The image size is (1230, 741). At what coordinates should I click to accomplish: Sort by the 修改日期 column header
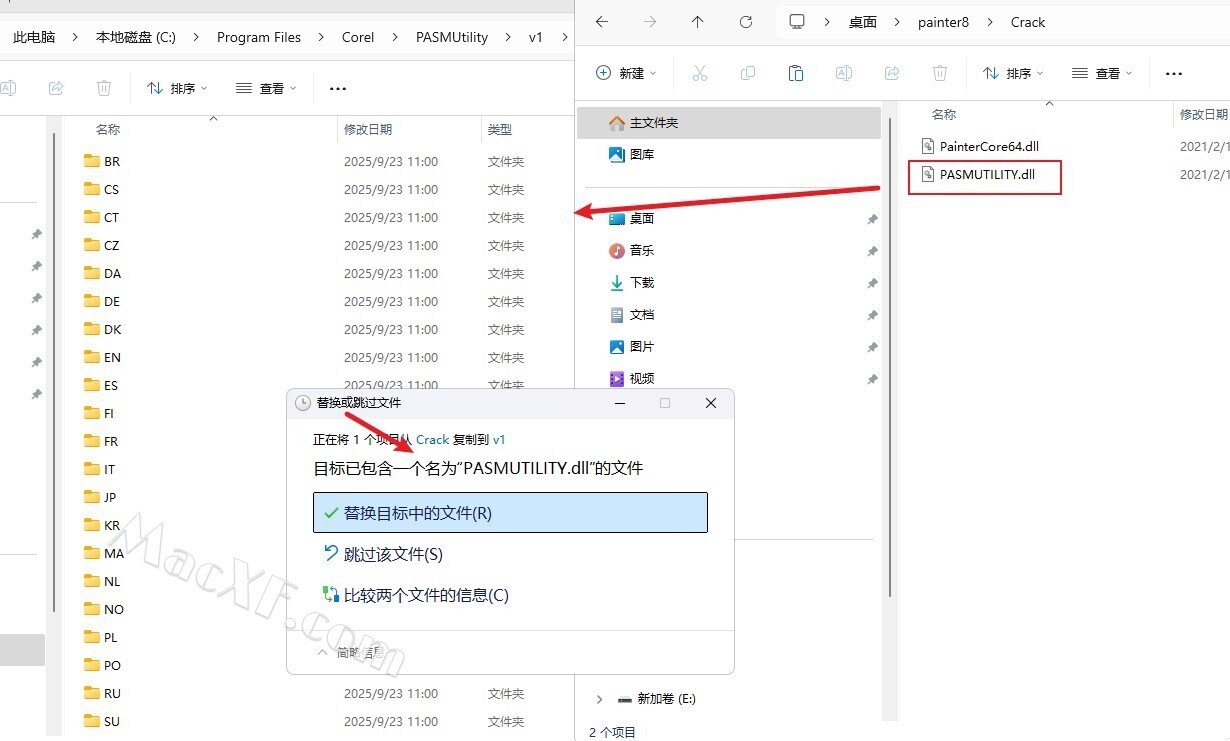368,129
